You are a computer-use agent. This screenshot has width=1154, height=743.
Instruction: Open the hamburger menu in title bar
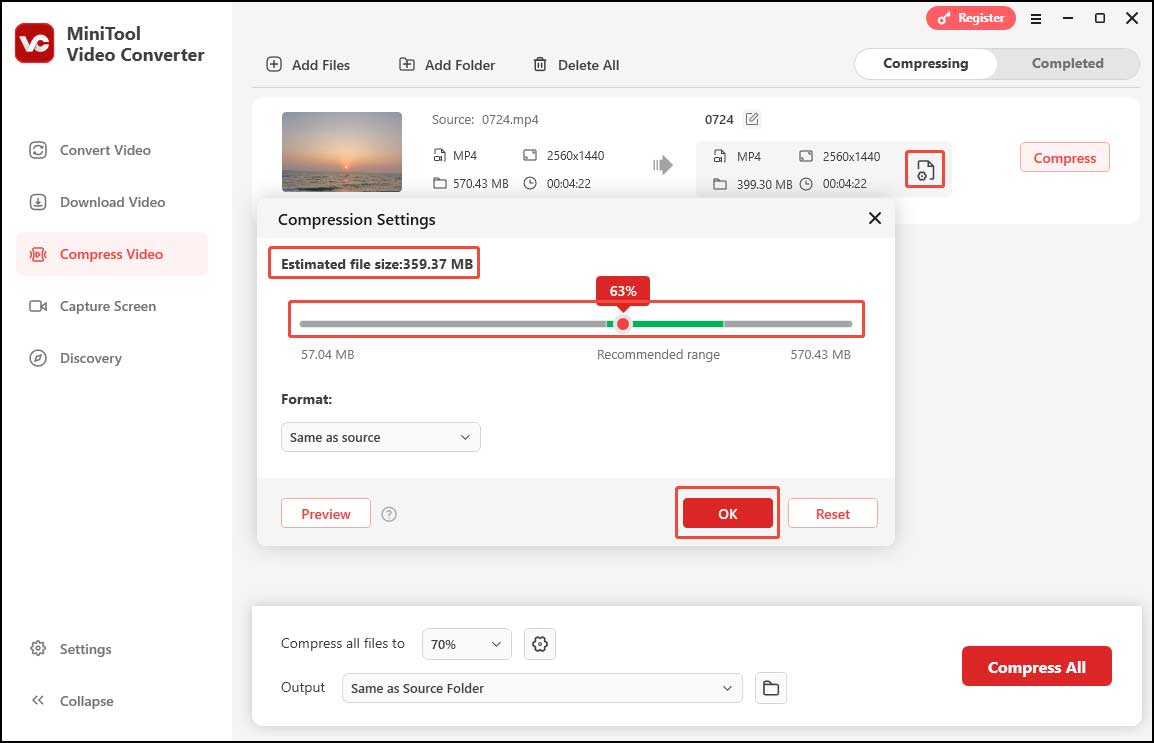1036,19
